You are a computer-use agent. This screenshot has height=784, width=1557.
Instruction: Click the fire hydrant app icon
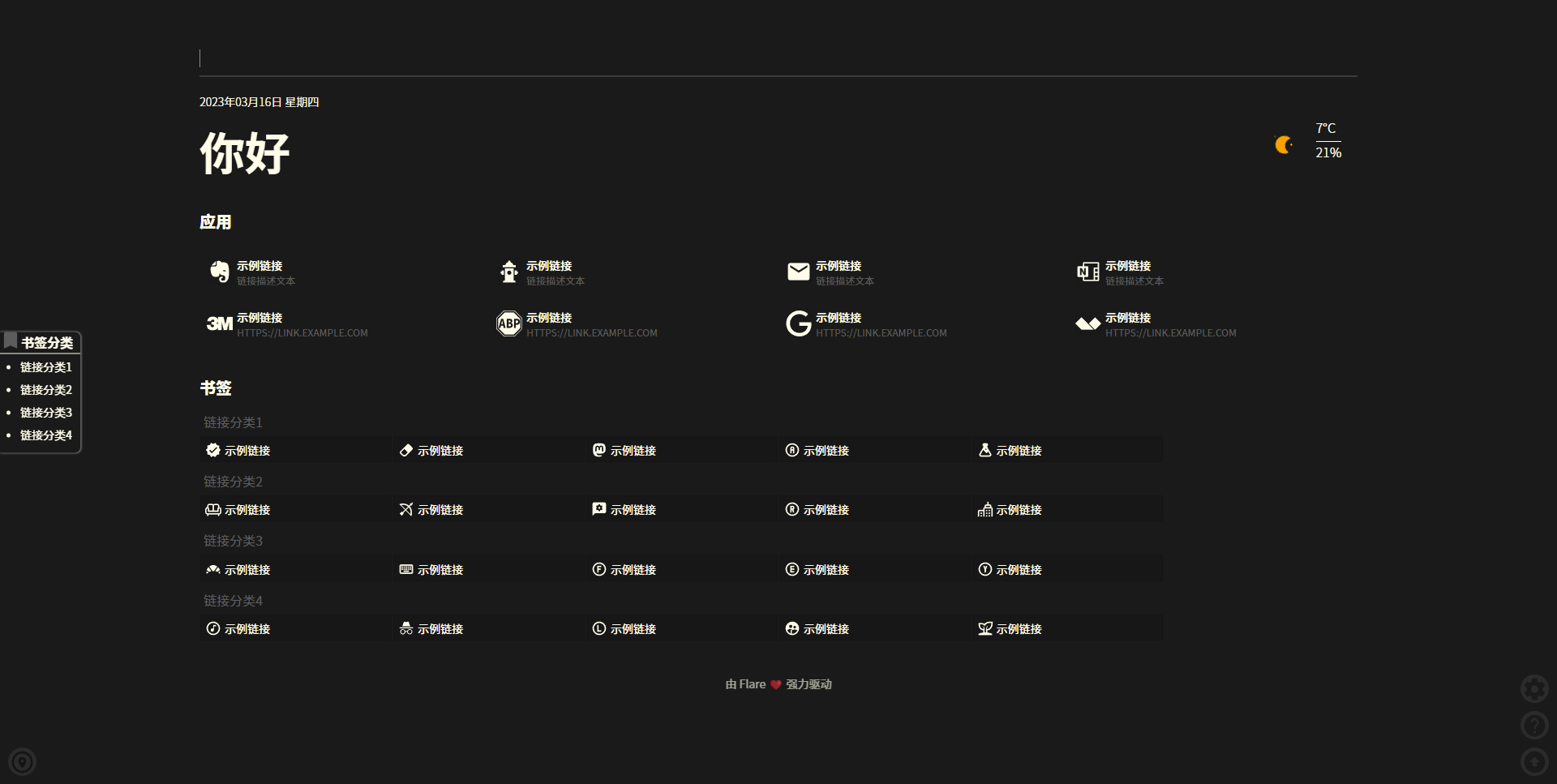tap(509, 272)
